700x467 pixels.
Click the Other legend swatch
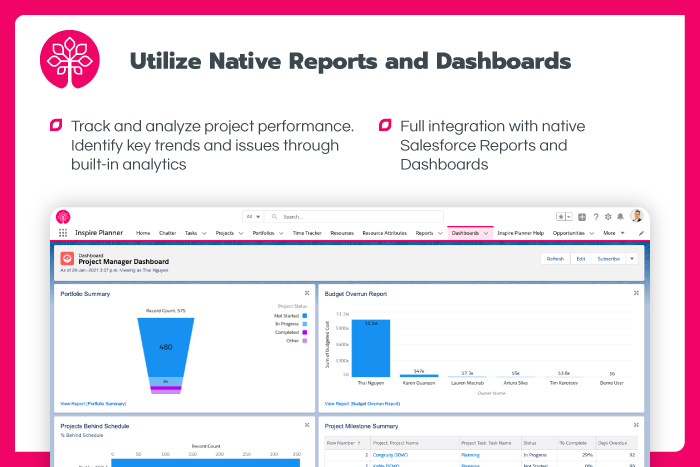pyautogui.click(x=305, y=341)
